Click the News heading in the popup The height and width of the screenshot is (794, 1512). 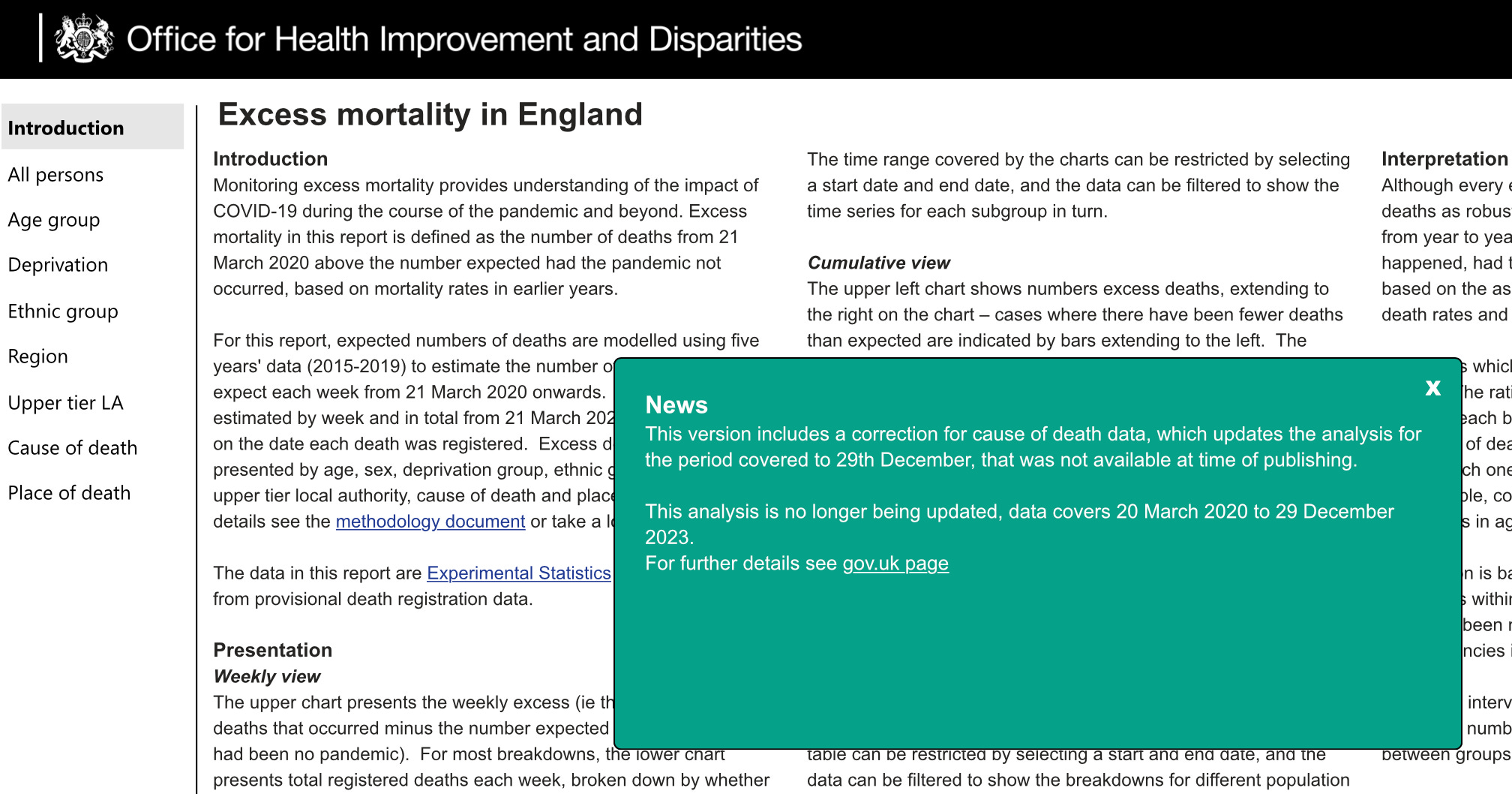coord(676,405)
